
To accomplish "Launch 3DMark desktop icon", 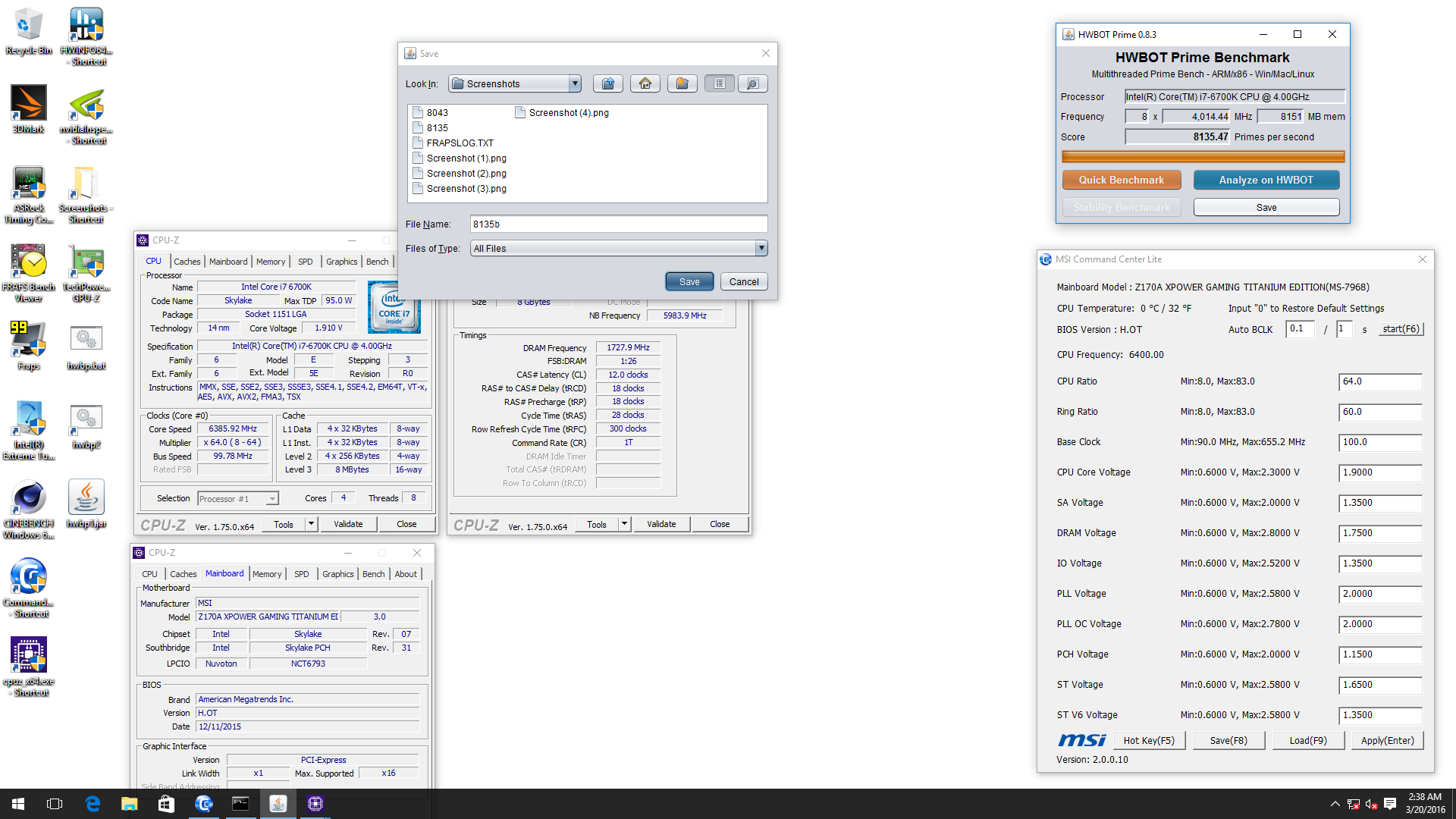I will [29, 109].
